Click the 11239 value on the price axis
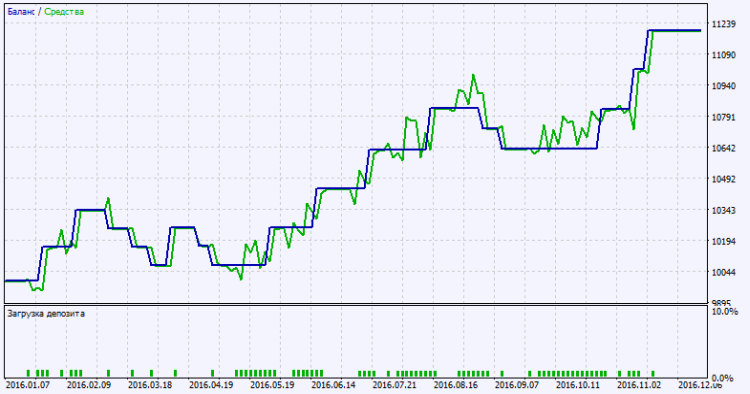 (724, 24)
